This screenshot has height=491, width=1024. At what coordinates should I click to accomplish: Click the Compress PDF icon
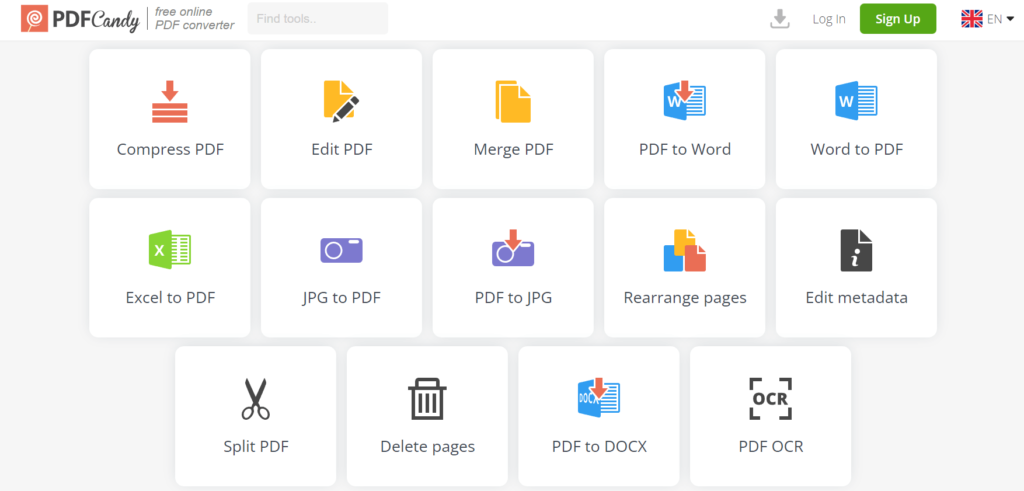click(170, 101)
